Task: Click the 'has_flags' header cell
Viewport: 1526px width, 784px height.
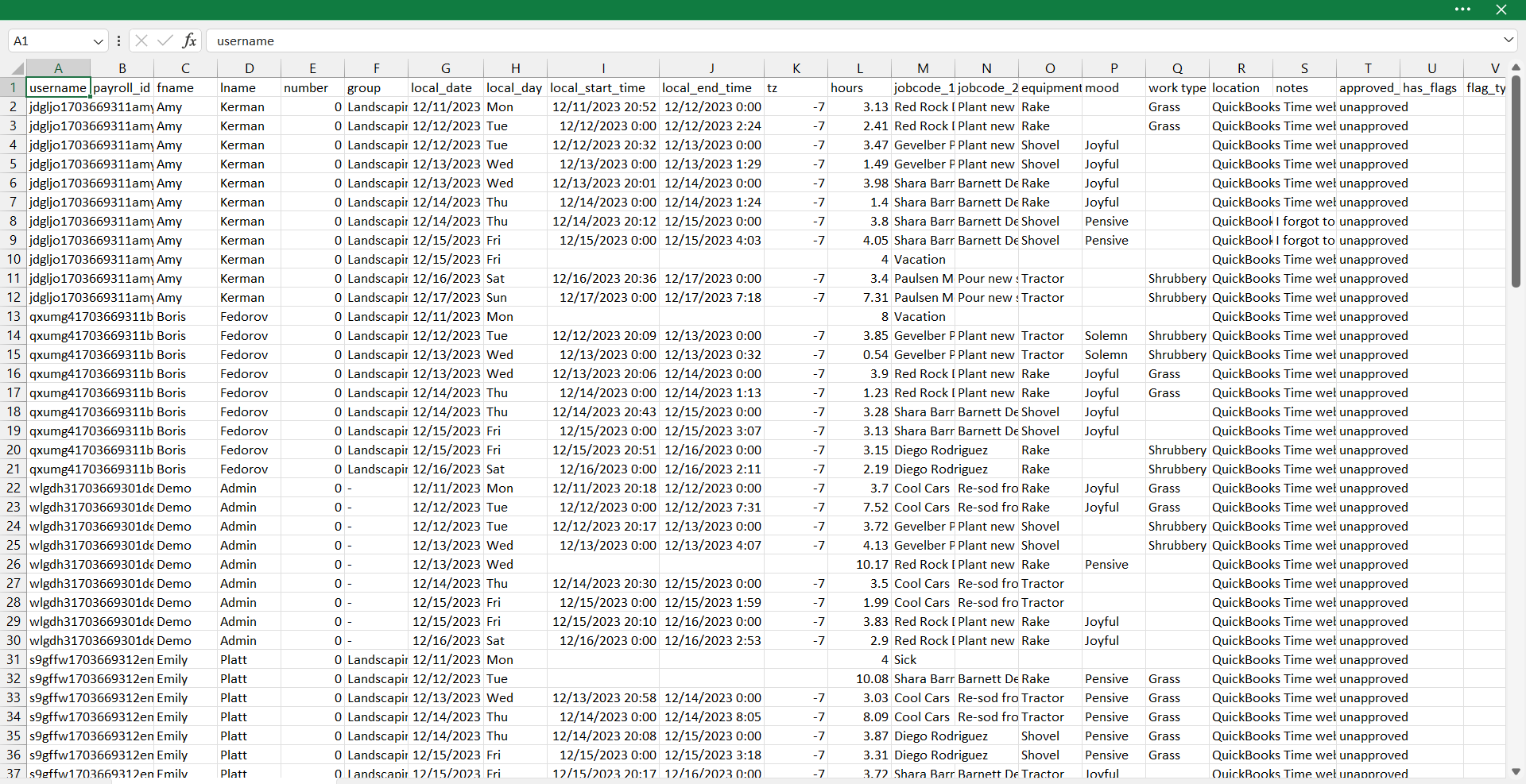Action: (1431, 87)
